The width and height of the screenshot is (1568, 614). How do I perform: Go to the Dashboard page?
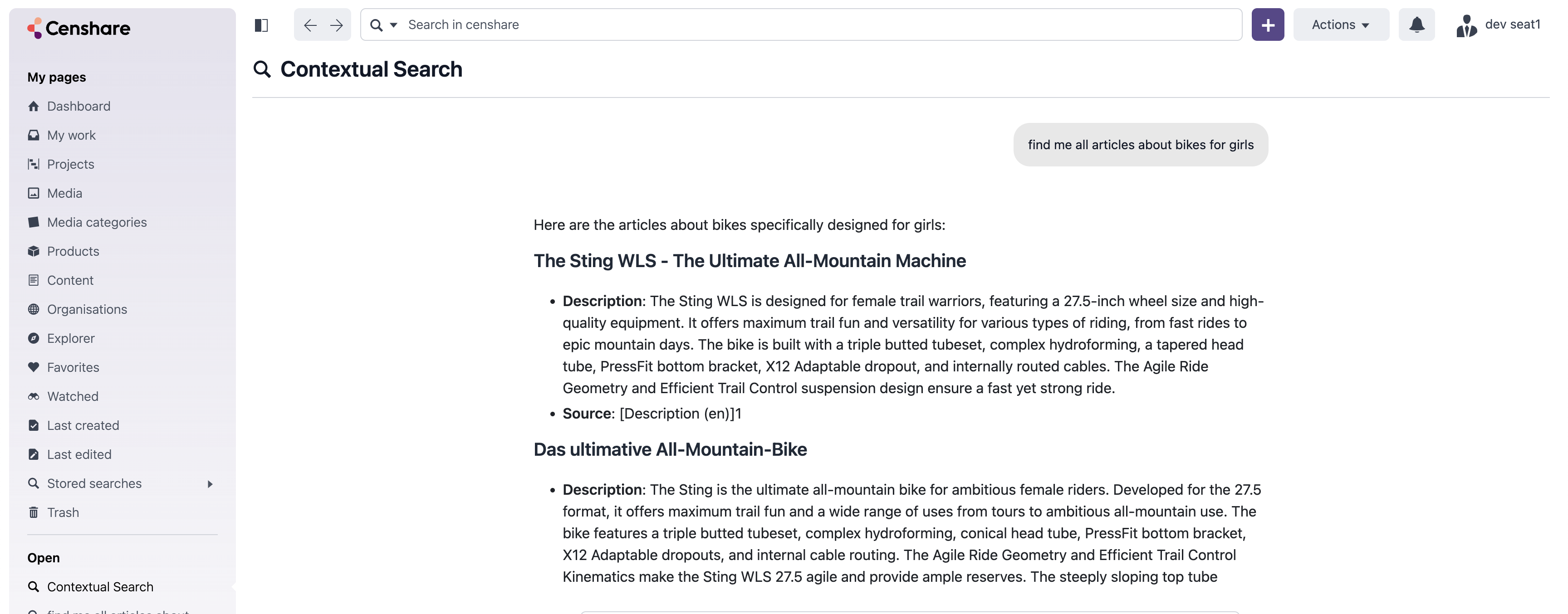(78, 106)
